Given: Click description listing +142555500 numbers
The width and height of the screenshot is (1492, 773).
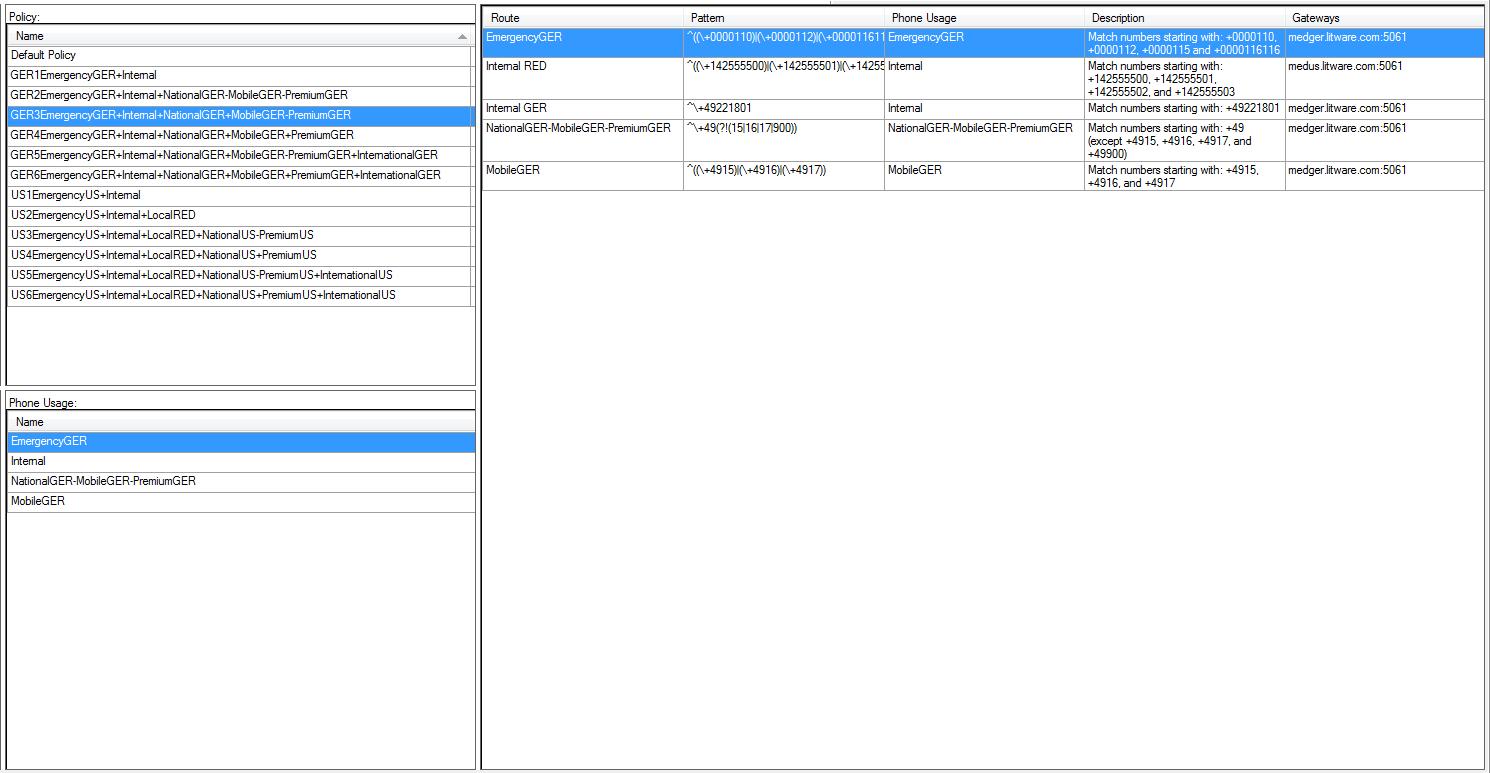Looking at the screenshot, I should (x=1185, y=79).
